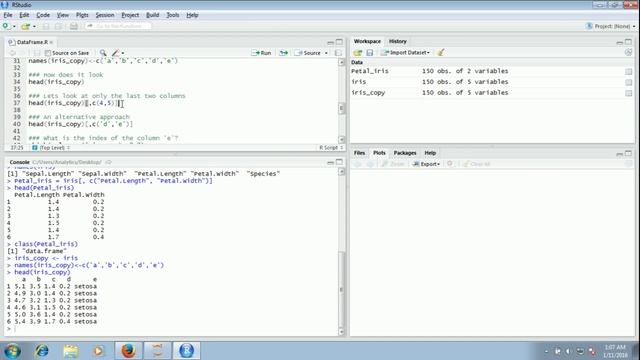View Petal_iris data via its grid icon
This screenshot has width=640, height=360.
(629, 71)
